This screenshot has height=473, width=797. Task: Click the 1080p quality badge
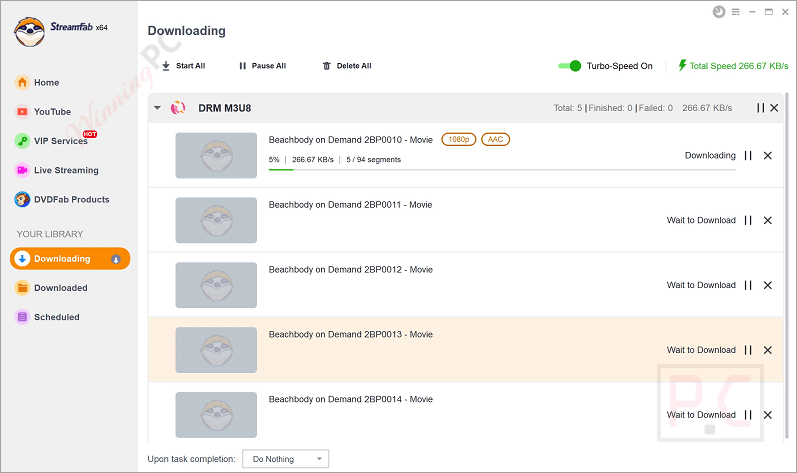coord(458,139)
